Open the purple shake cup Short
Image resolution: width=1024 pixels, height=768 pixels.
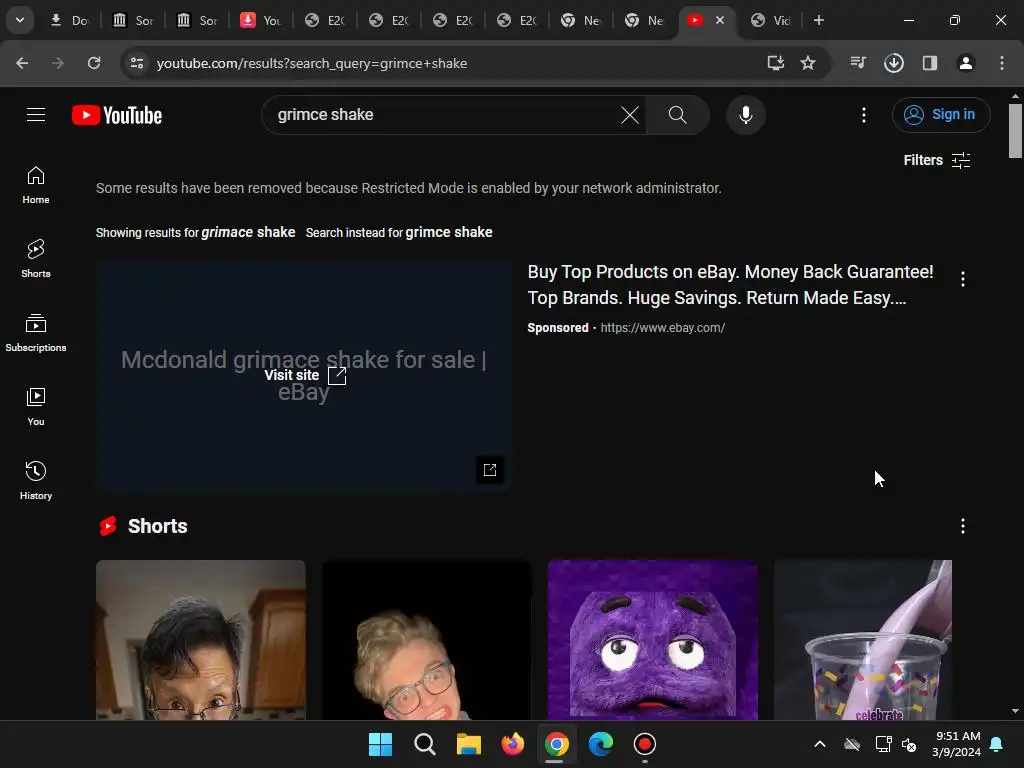coord(863,640)
